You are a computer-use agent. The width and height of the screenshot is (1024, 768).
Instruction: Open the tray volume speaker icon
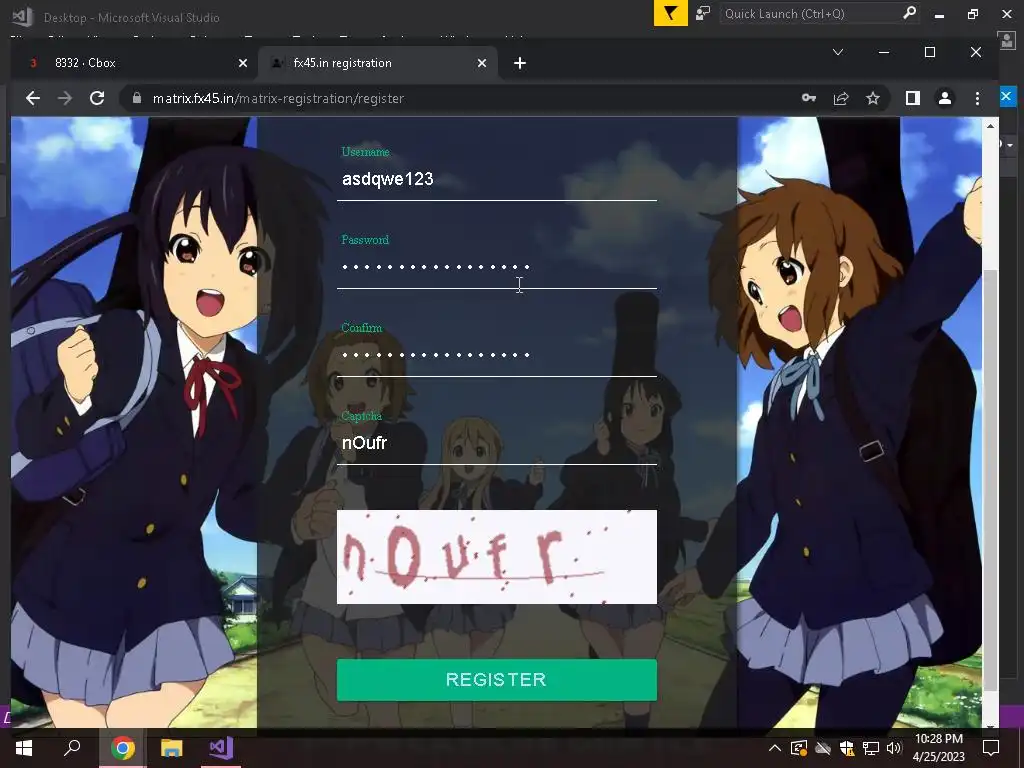(x=893, y=748)
